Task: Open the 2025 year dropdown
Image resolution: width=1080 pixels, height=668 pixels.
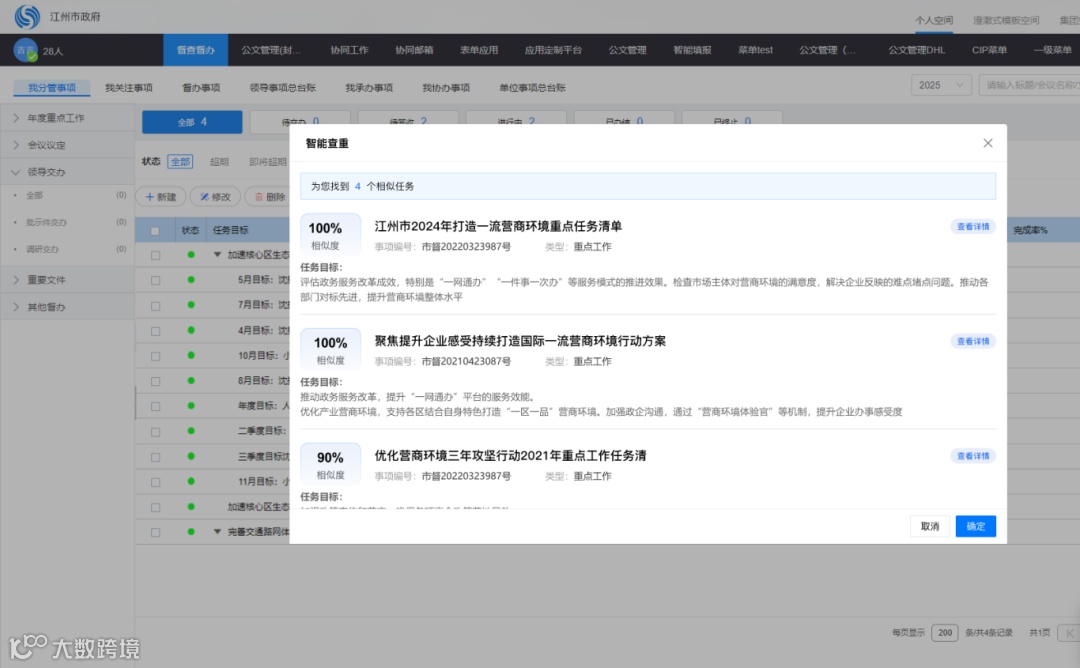Action: pos(941,86)
